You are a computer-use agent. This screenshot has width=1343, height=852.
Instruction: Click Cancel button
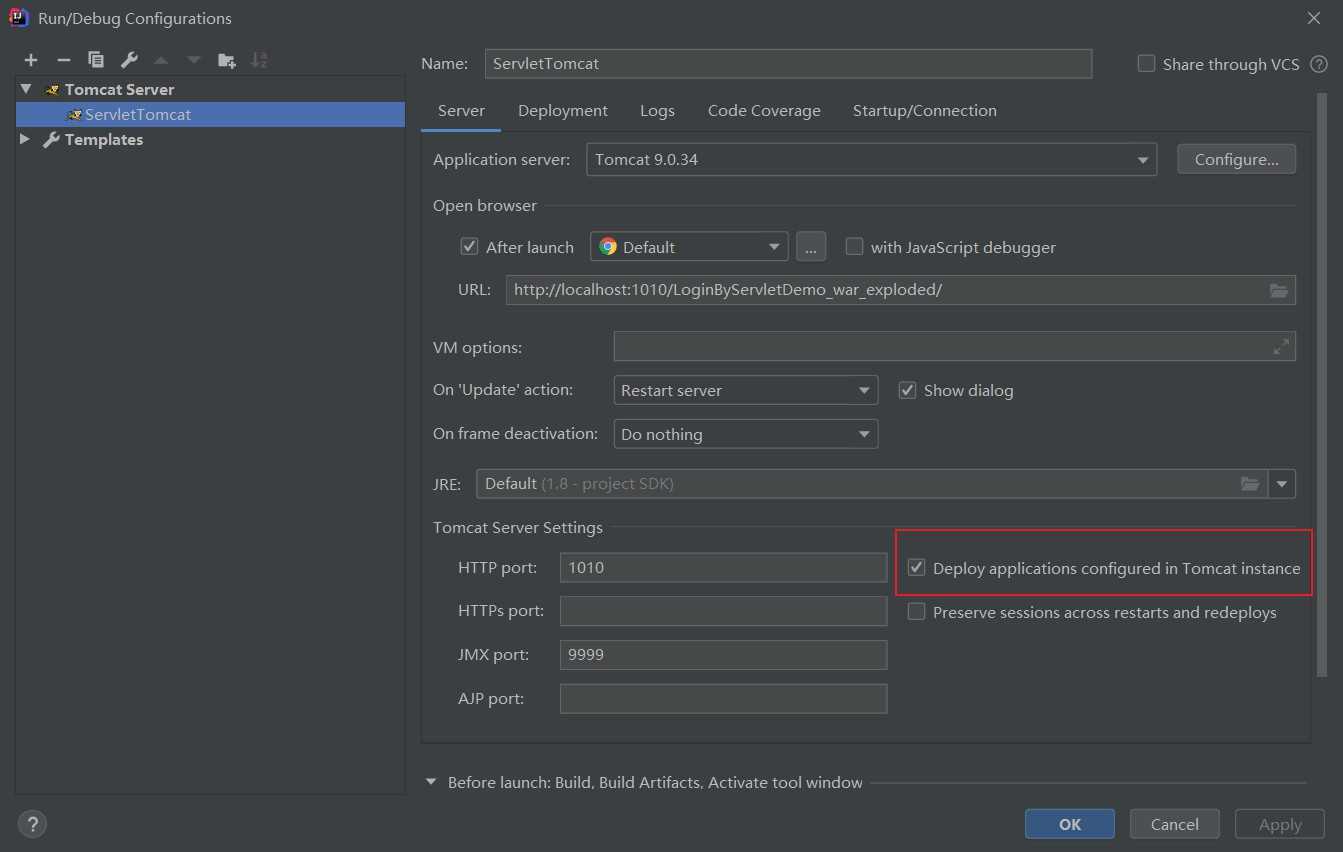pyautogui.click(x=1175, y=824)
